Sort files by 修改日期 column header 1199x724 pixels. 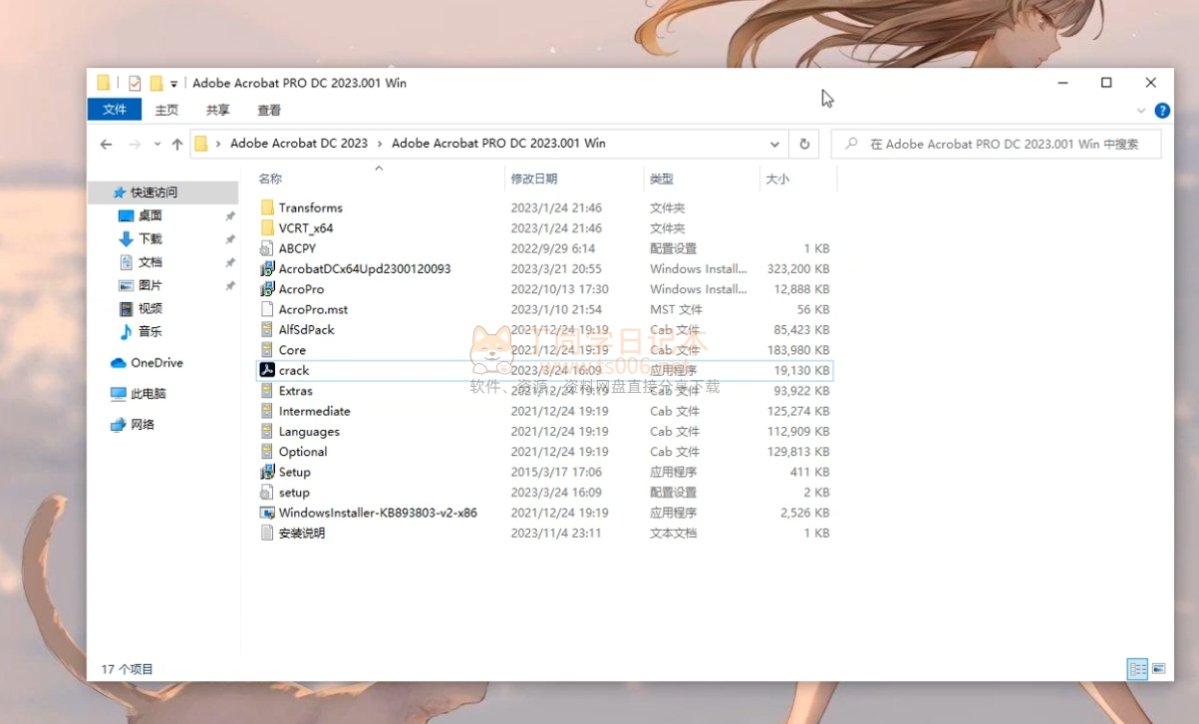534,179
